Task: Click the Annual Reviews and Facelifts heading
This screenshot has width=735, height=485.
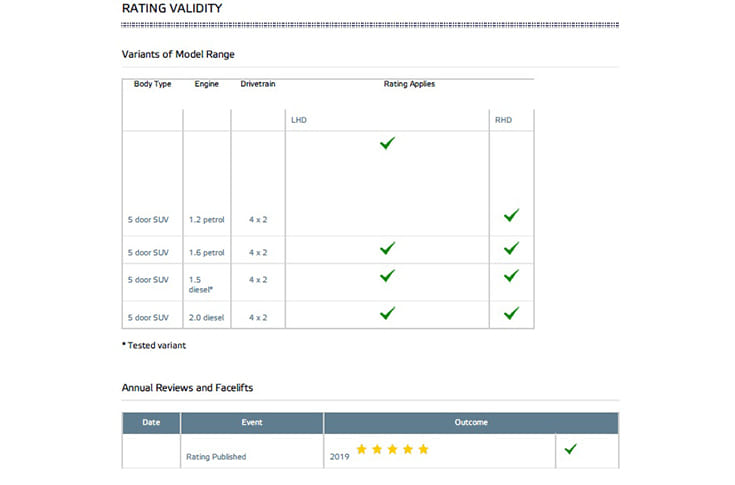Action: pos(194,387)
